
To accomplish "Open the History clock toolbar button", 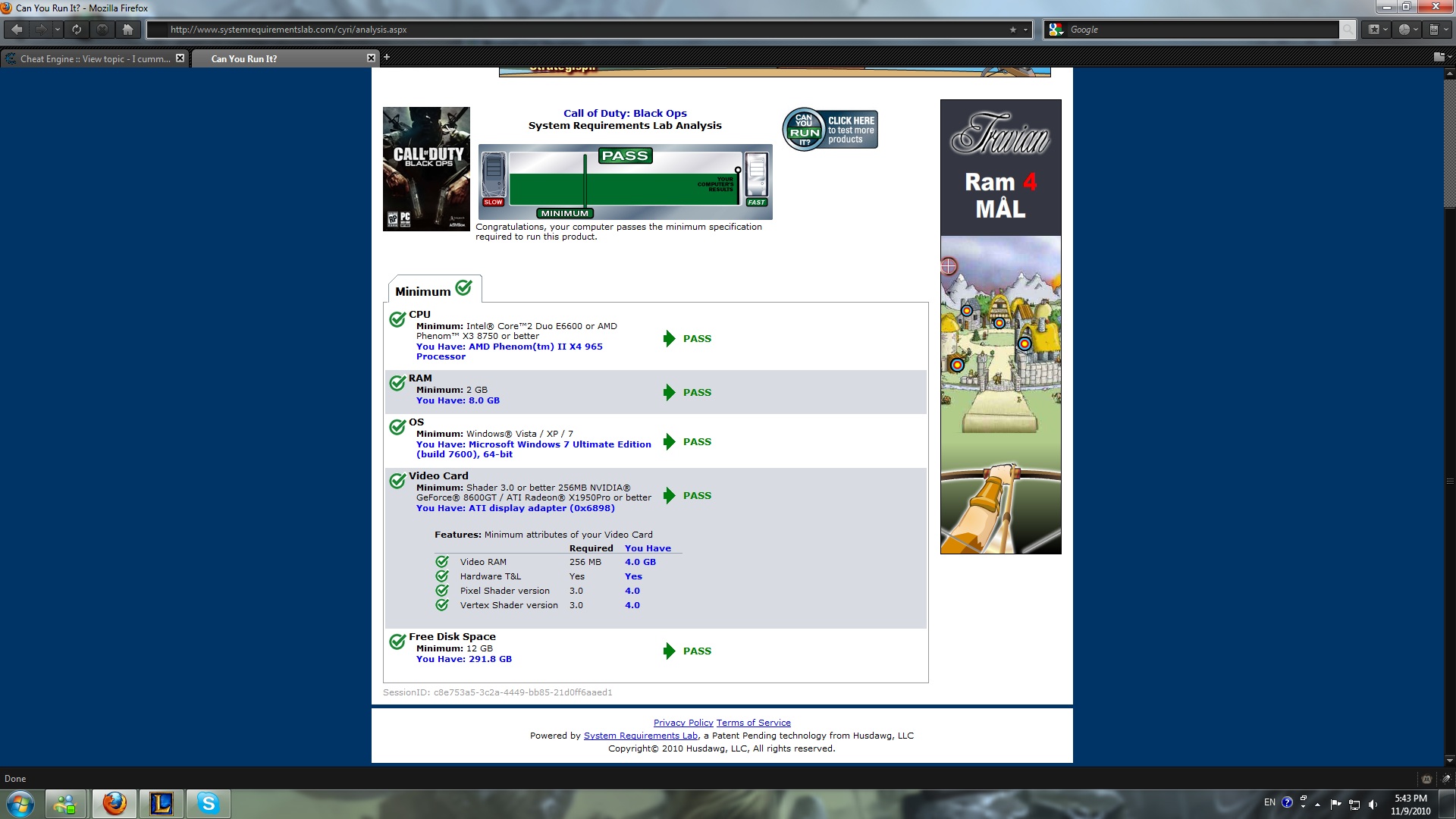I will click(1404, 30).
